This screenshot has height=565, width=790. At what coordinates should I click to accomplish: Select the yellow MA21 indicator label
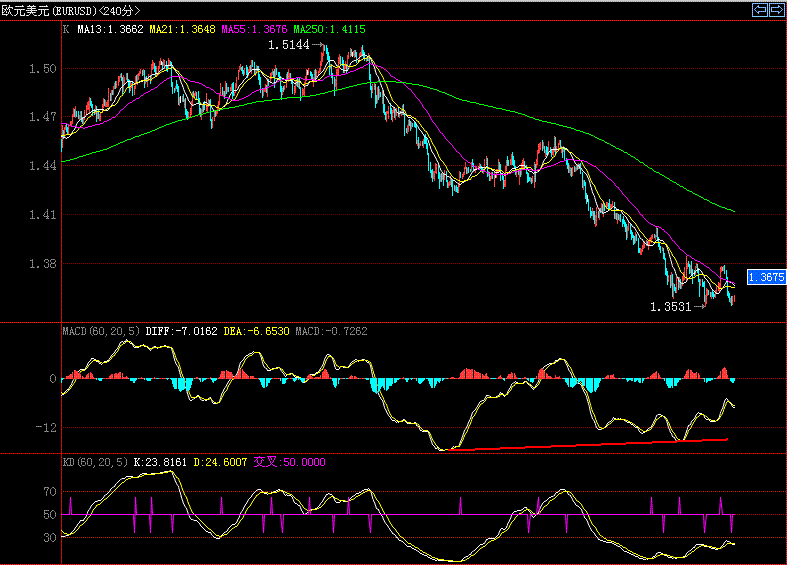pyautogui.click(x=181, y=30)
